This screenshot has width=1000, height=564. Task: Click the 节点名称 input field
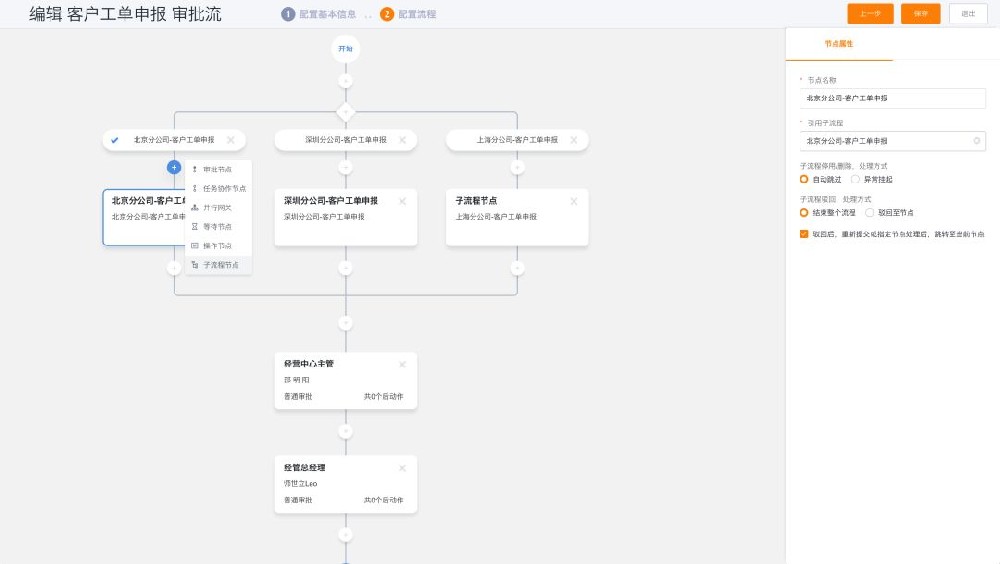pos(892,98)
